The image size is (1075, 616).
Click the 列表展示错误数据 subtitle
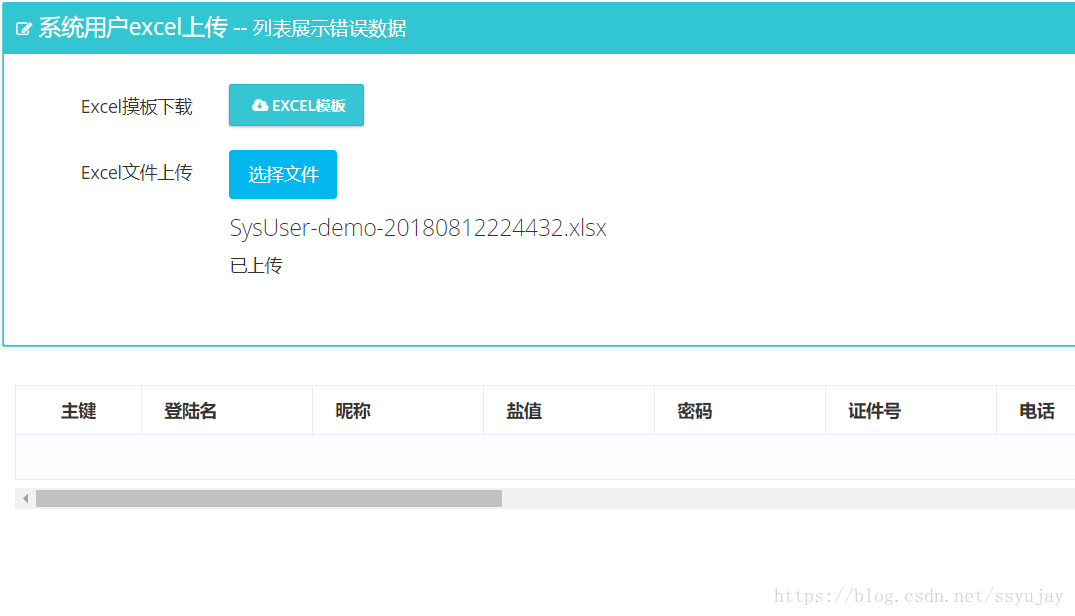point(329,28)
